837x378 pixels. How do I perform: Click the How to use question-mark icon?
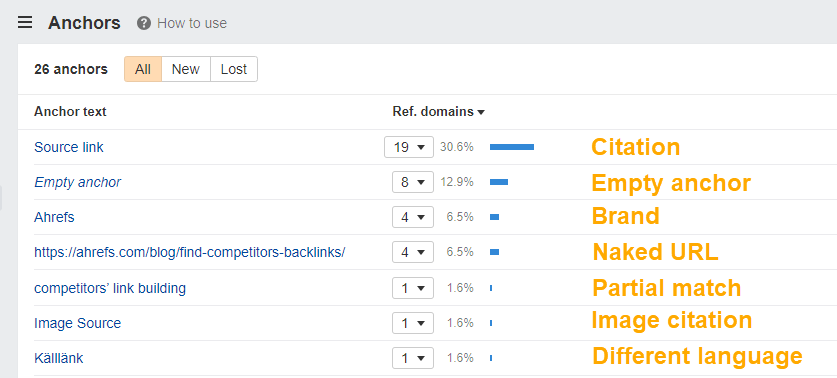144,23
